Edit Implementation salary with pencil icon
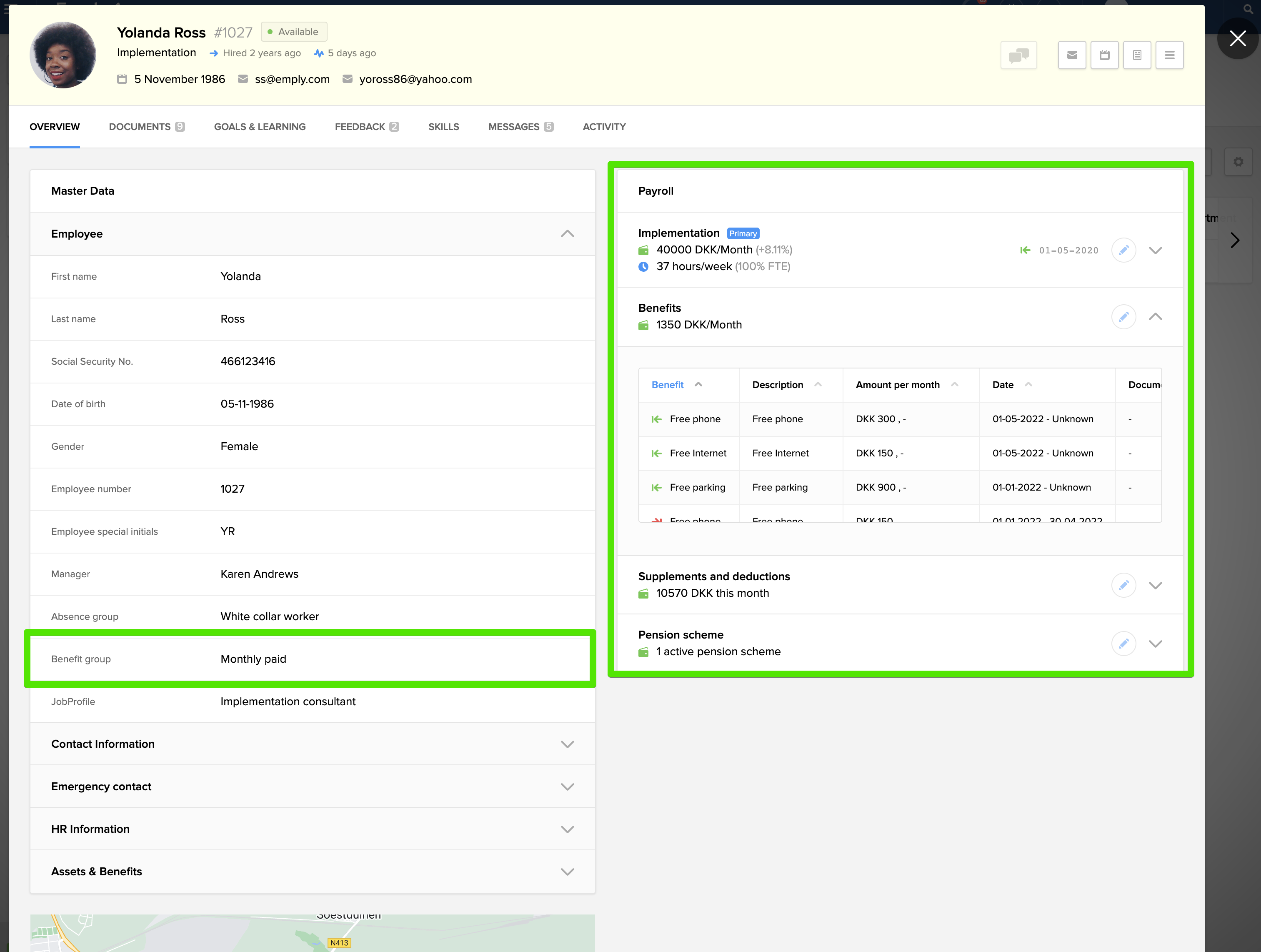Image resolution: width=1261 pixels, height=952 pixels. pyautogui.click(x=1123, y=250)
